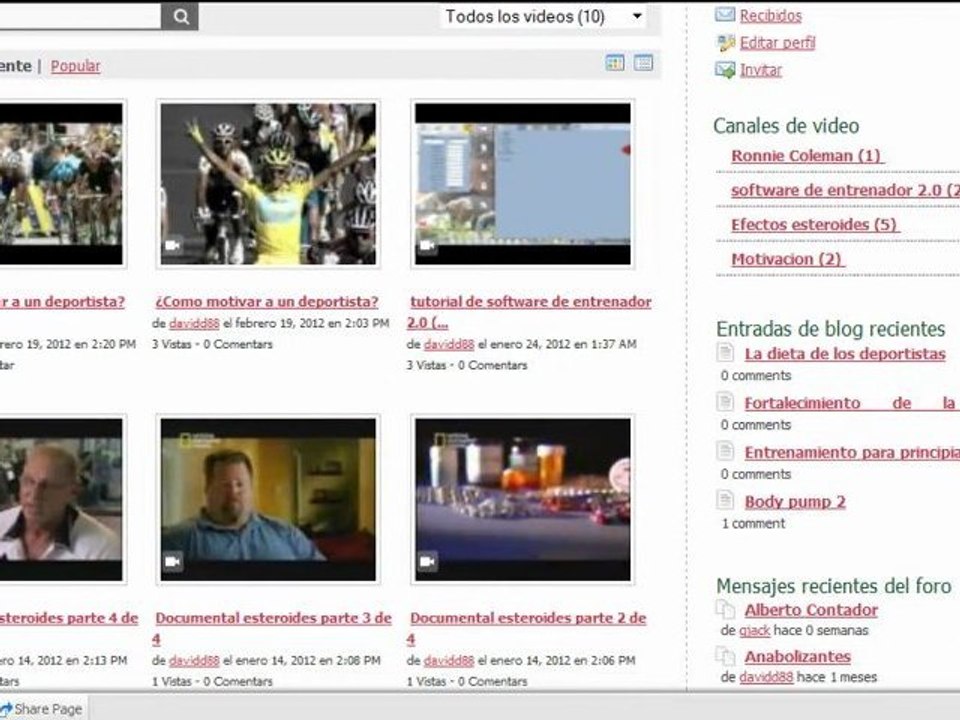Switch to grid view icon
Viewport: 960px width, 720px height.
pos(615,62)
